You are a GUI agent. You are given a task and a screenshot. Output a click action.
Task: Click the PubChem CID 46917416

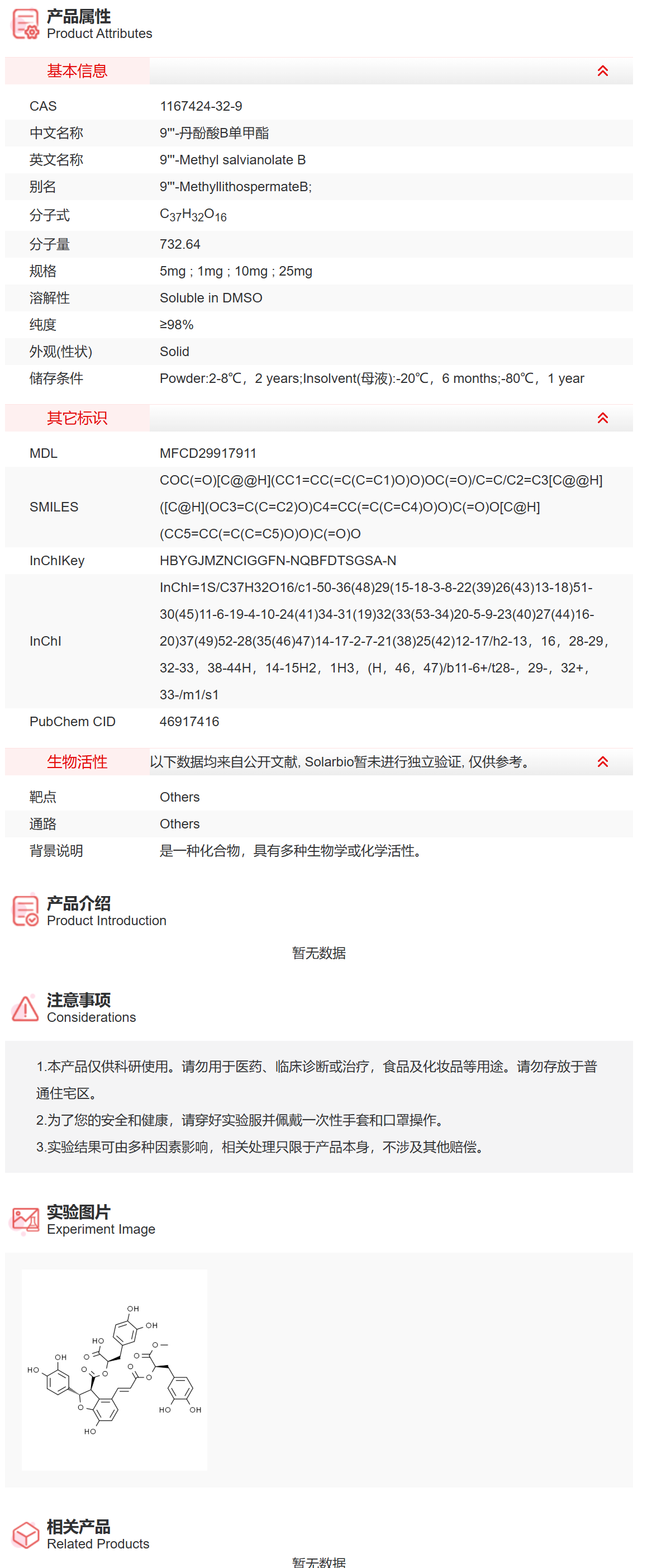pyautogui.click(x=189, y=721)
